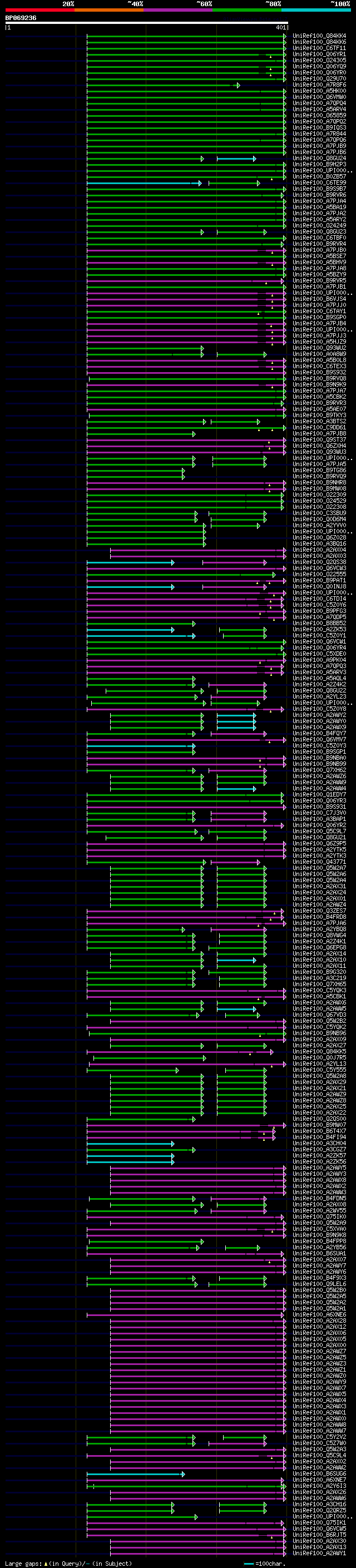Select the UniRef100_C6TE99 label
356x1568 pixels.
click(319, 182)
